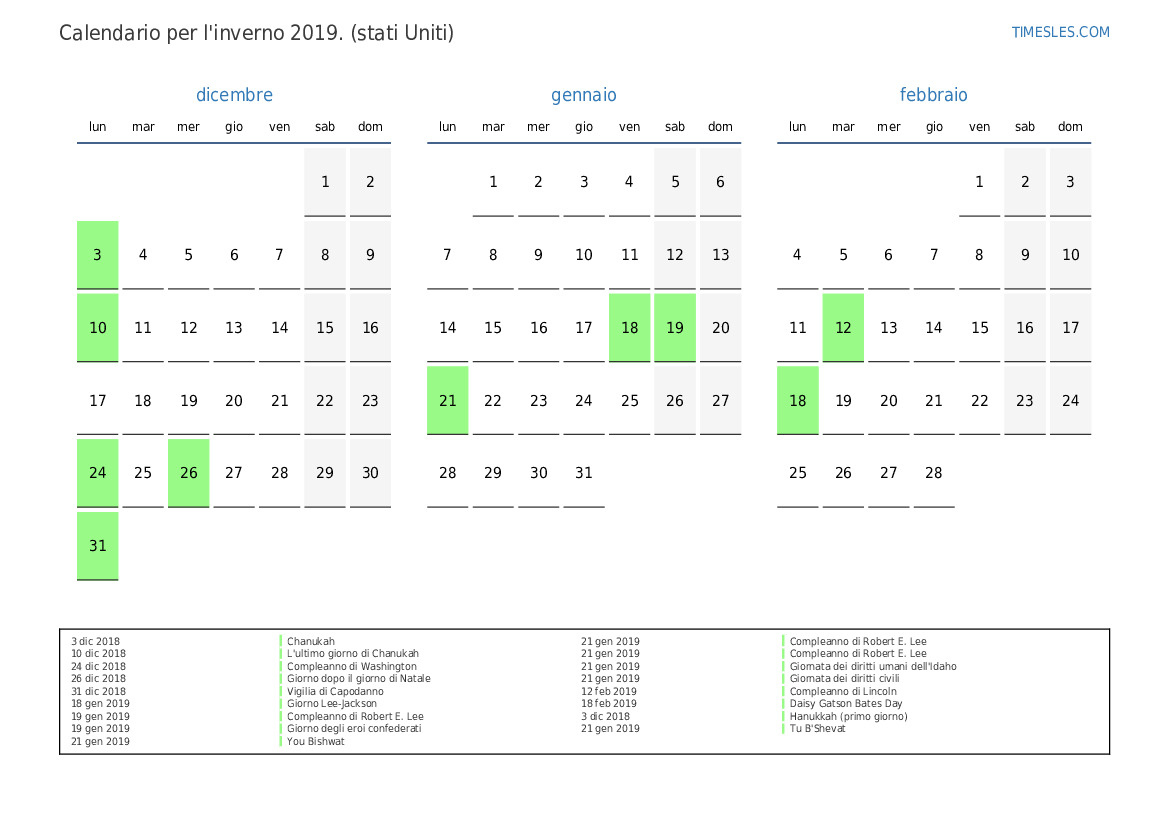
Task: Click Compleanno di Lincoln legend entry
Action: (843, 692)
